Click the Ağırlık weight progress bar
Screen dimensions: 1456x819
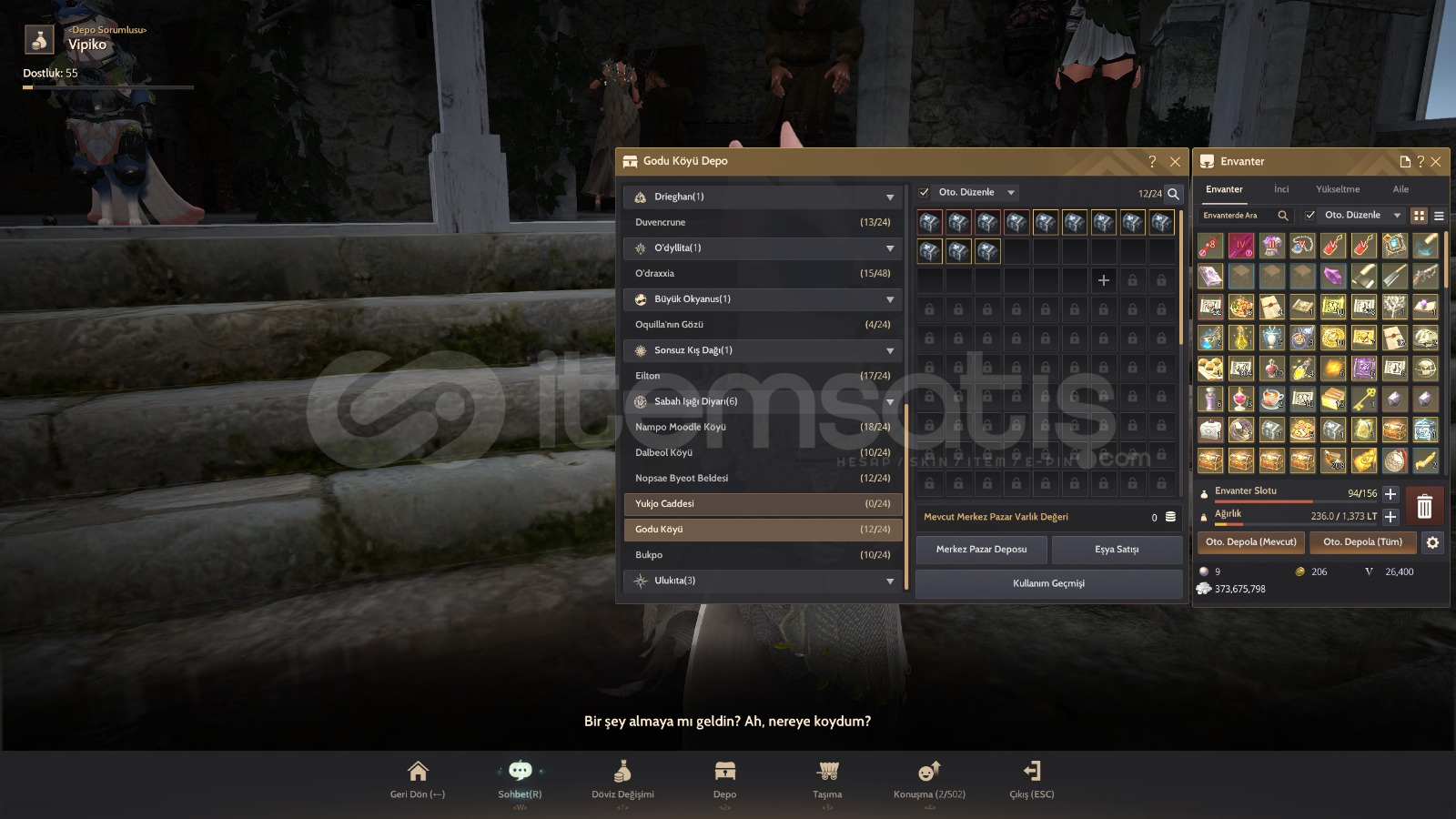(x=1296, y=524)
